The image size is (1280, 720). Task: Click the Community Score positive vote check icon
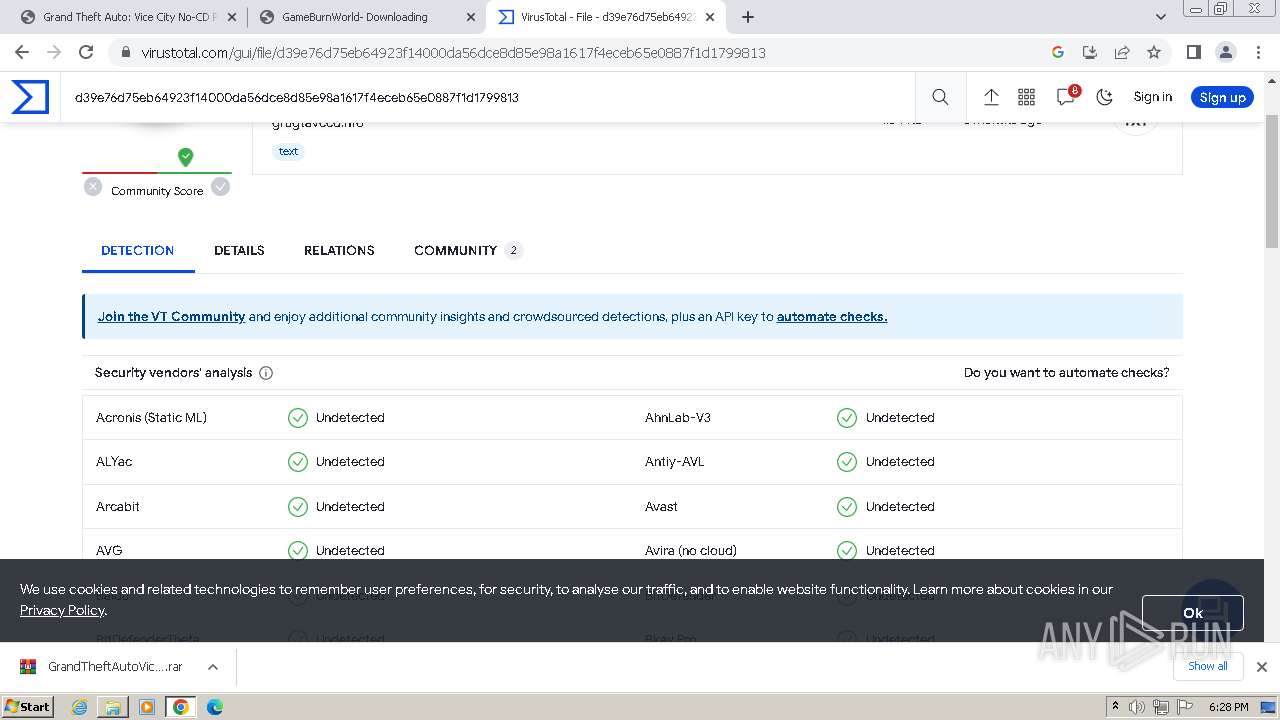pos(220,186)
